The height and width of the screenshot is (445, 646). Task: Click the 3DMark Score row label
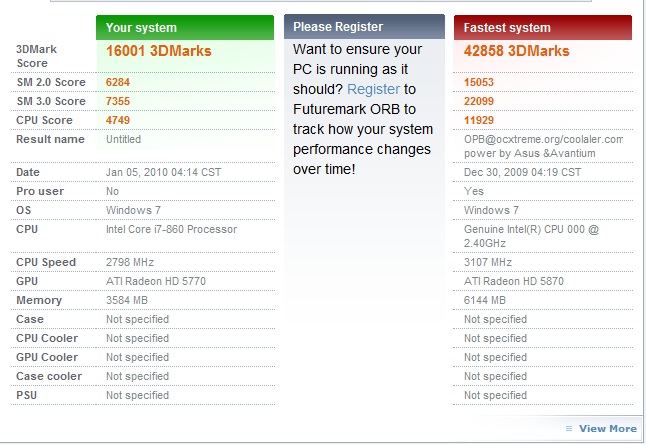(38, 55)
